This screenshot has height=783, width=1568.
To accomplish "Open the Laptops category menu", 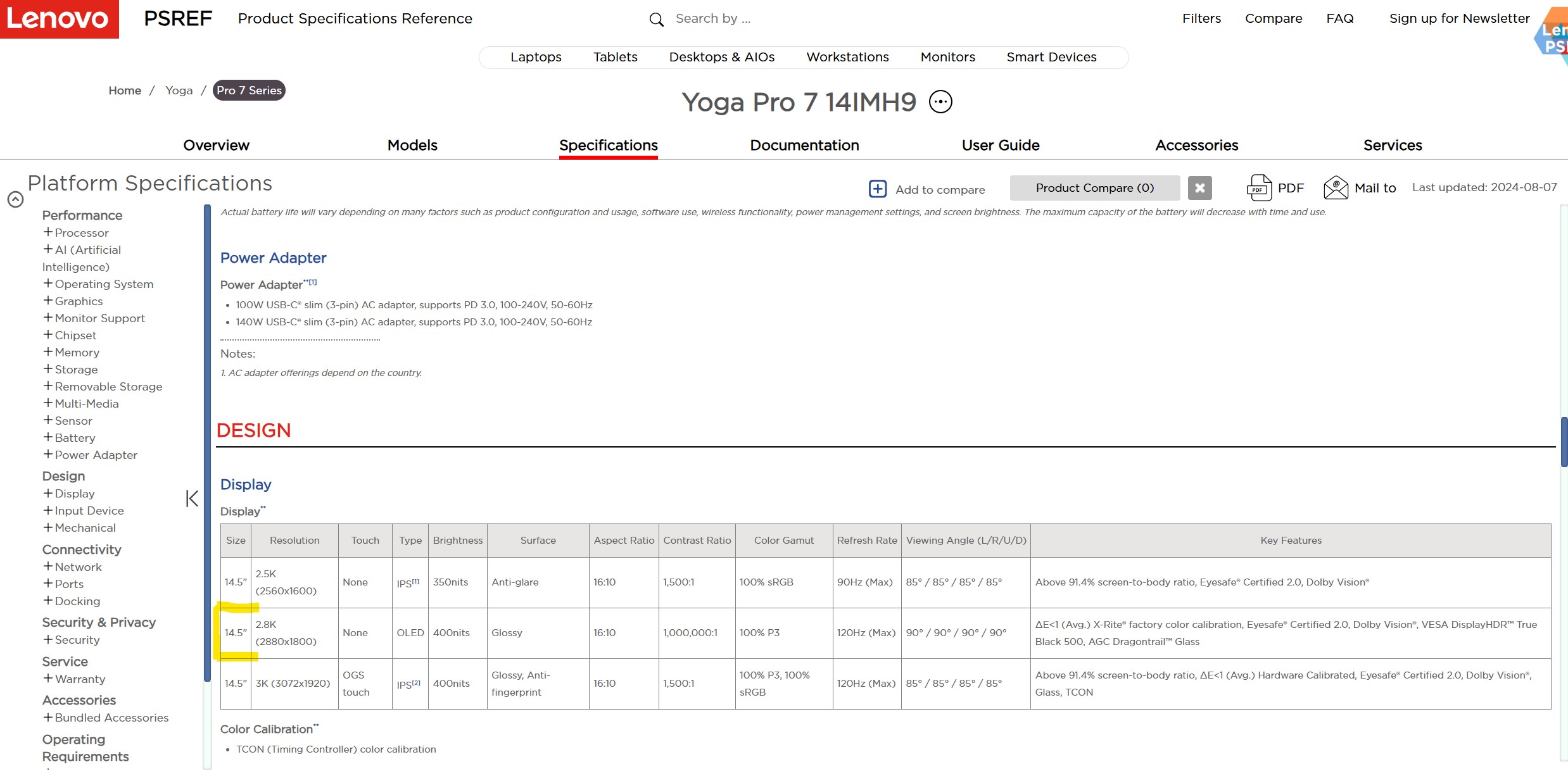I will [536, 57].
